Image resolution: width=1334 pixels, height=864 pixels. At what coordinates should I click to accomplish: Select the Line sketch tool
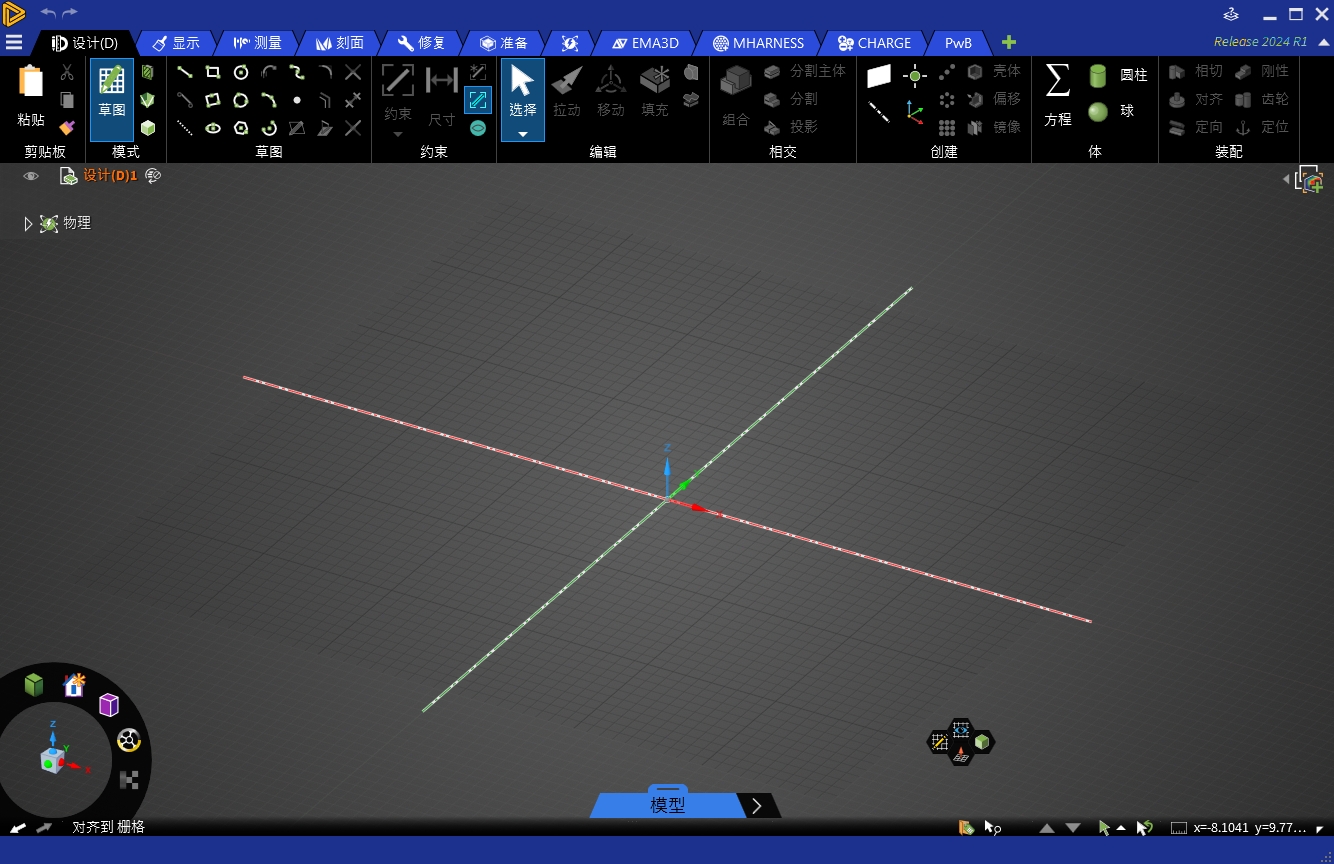pyautogui.click(x=185, y=72)
